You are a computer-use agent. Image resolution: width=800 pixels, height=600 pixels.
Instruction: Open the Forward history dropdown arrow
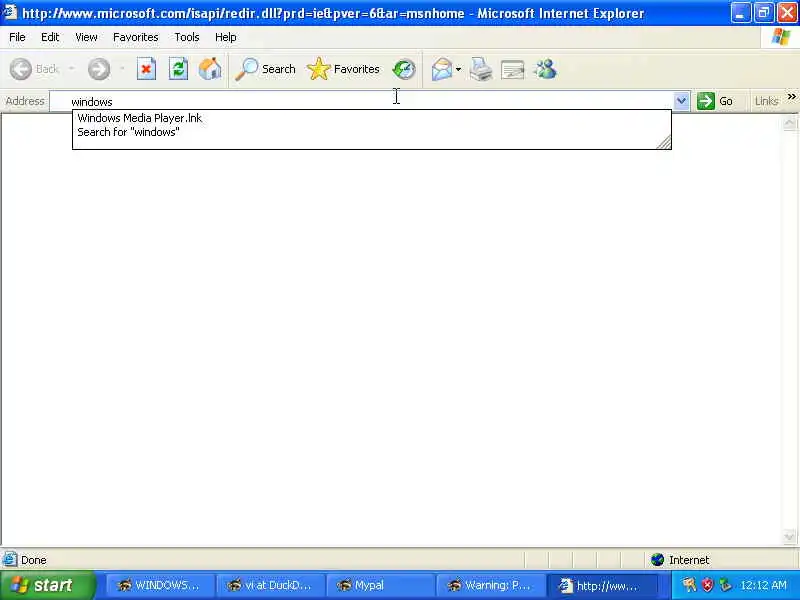122,68
